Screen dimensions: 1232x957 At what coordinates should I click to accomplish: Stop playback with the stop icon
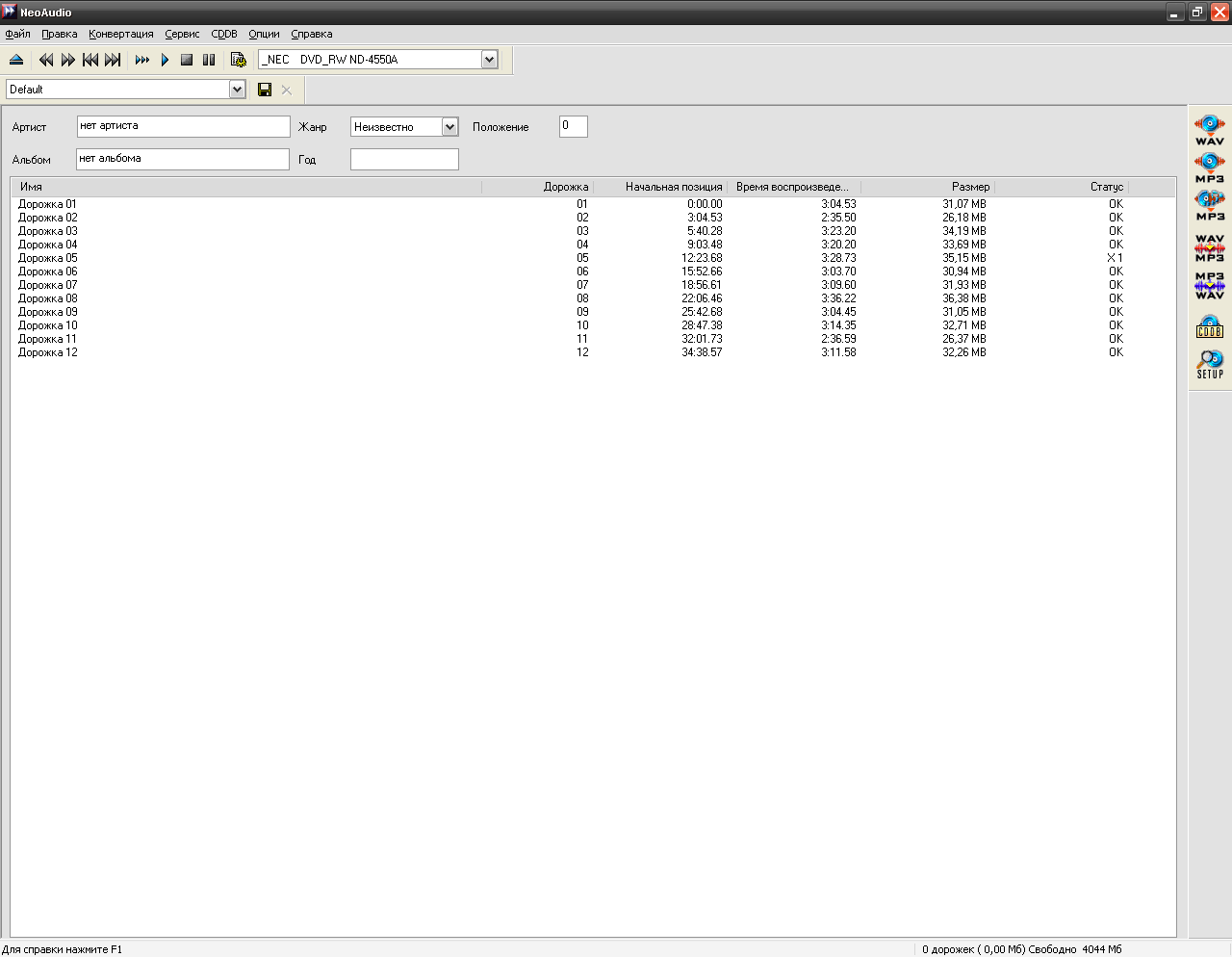pyautogui.click(x=187, y=60)
